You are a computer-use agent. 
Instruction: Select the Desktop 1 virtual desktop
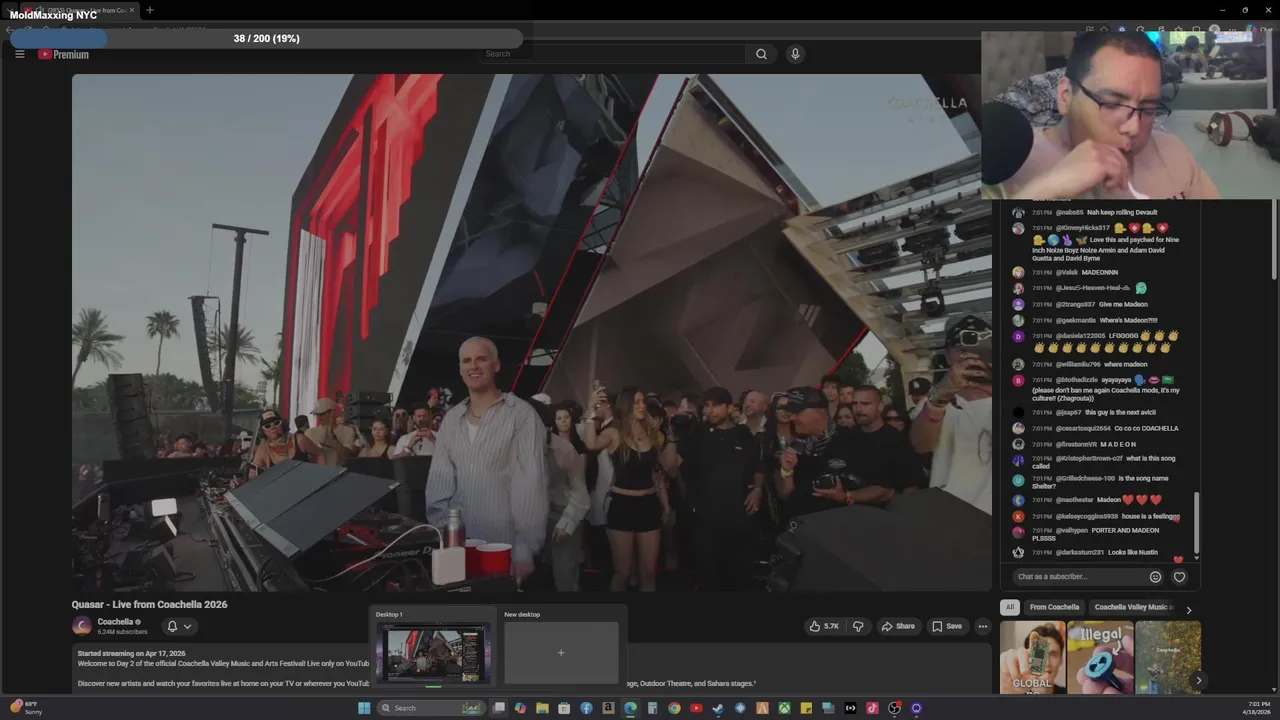coord(433,647)
